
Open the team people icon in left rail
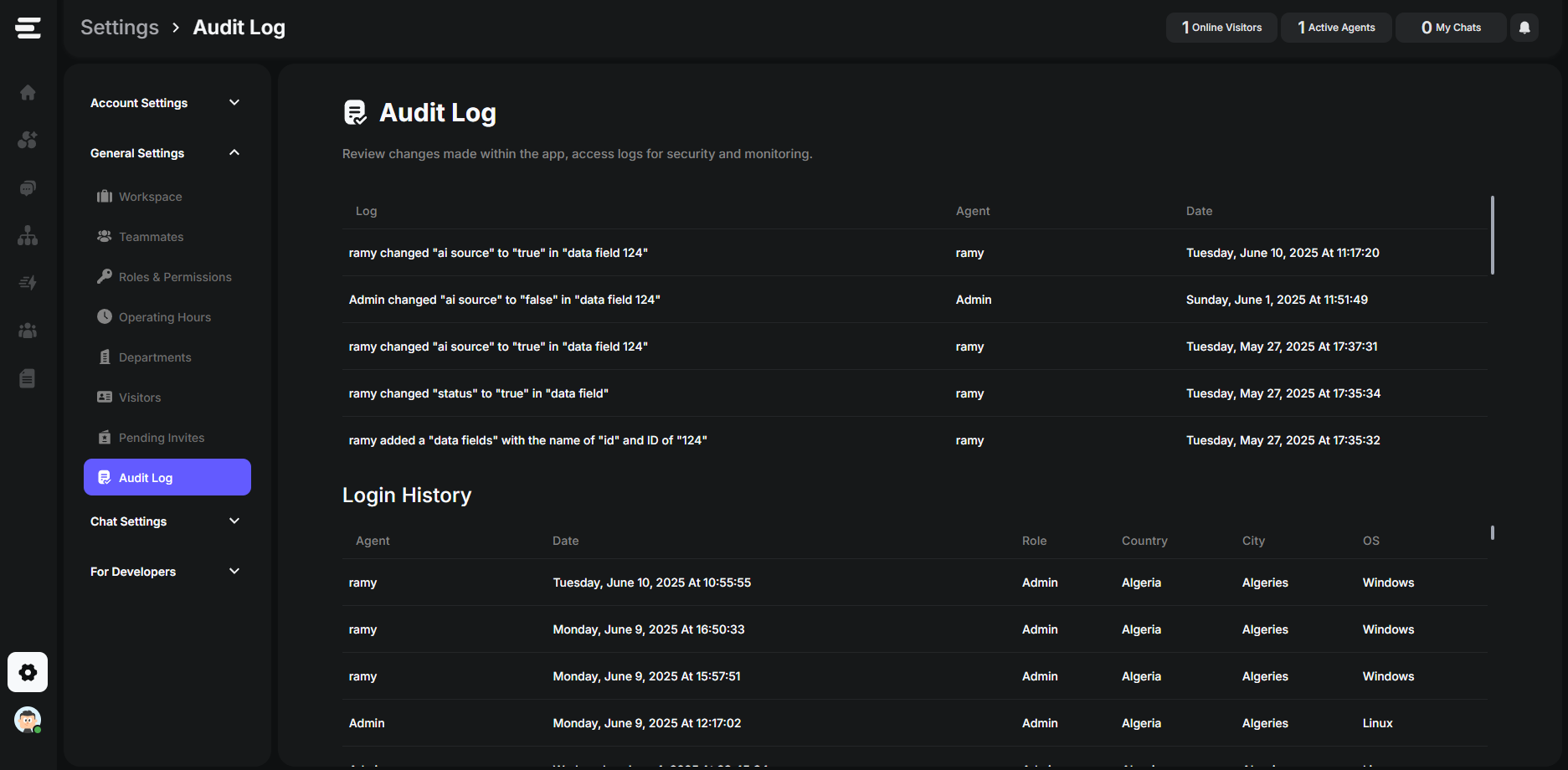coord(28,331)
